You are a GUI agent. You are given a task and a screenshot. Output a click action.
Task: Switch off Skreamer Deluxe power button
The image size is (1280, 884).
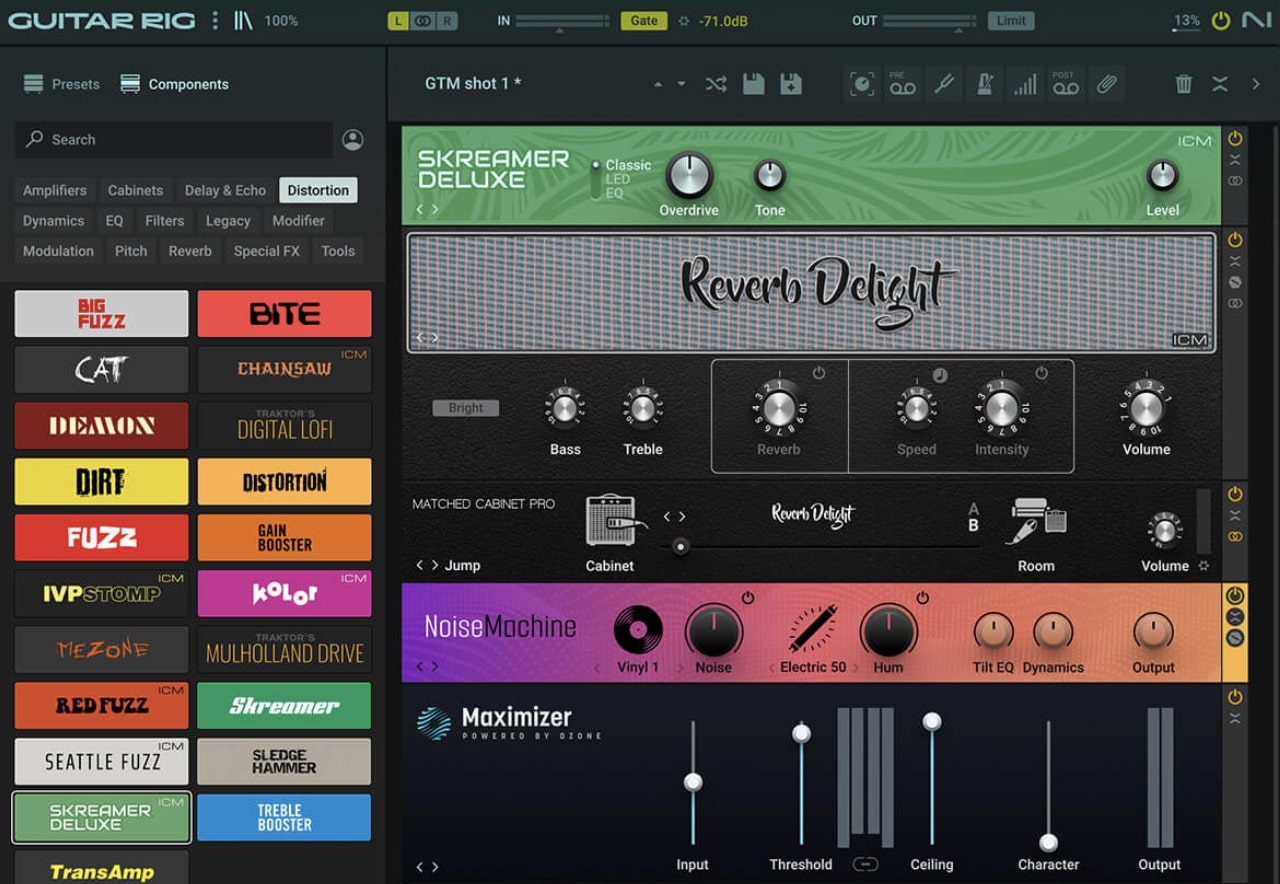pos(1235,139)
